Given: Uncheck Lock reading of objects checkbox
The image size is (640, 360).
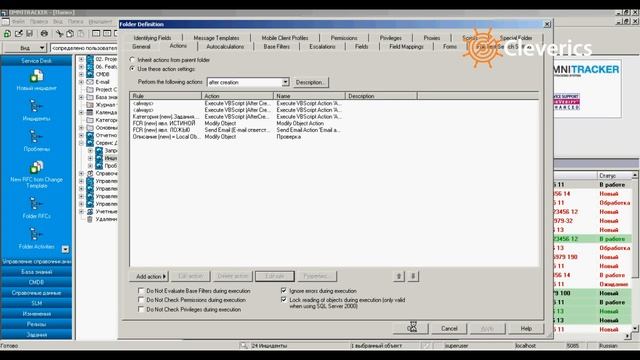Looking at the screenshot, I should point(284,300).
